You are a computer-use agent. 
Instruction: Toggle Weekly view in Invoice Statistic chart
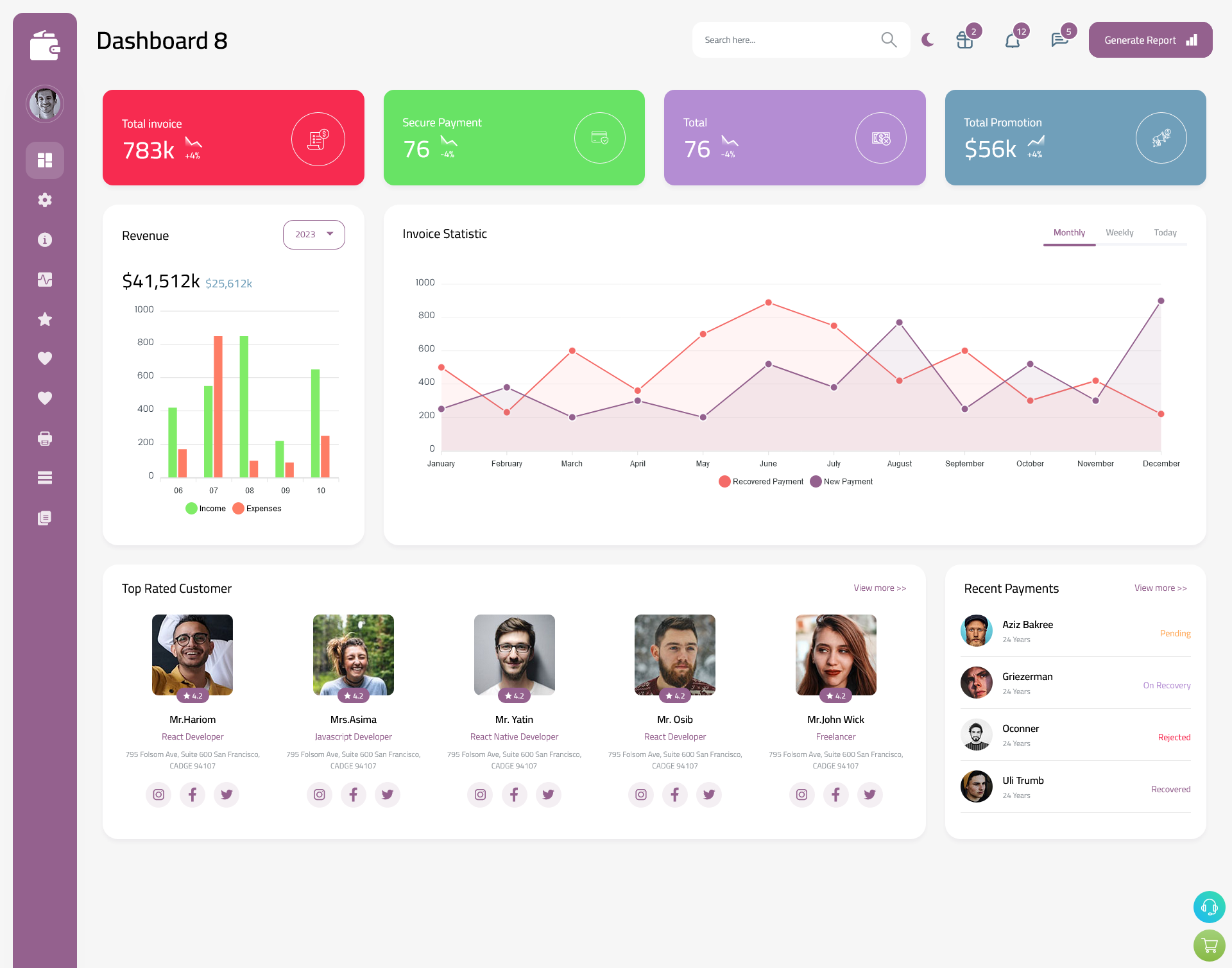1119,232
